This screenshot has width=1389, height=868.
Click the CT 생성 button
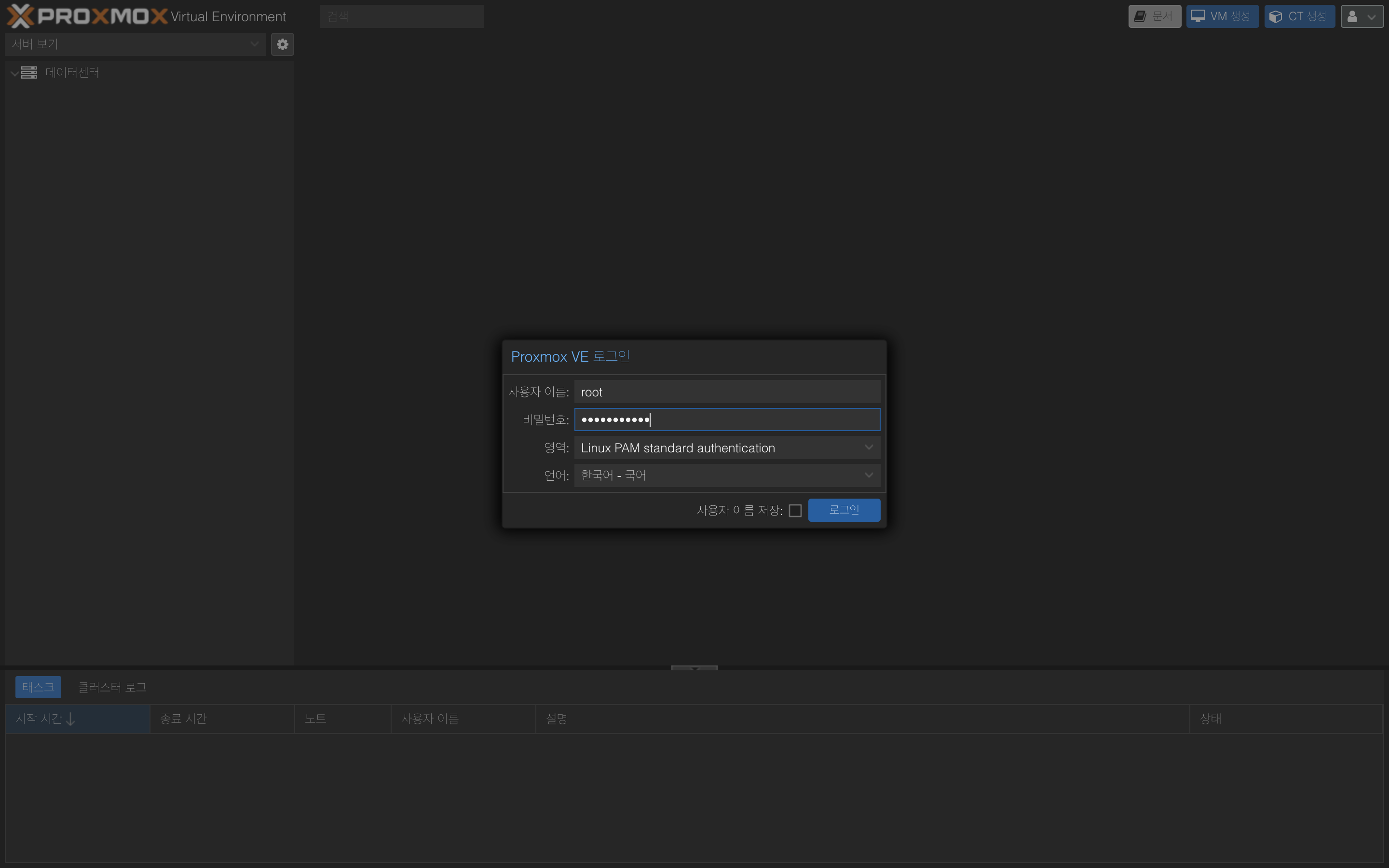[1299, 17]
